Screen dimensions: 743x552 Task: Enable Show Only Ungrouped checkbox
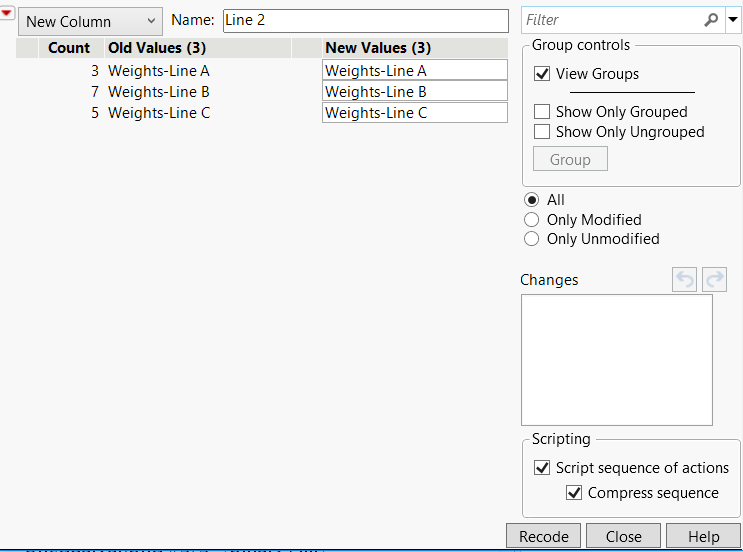(543, 132)
